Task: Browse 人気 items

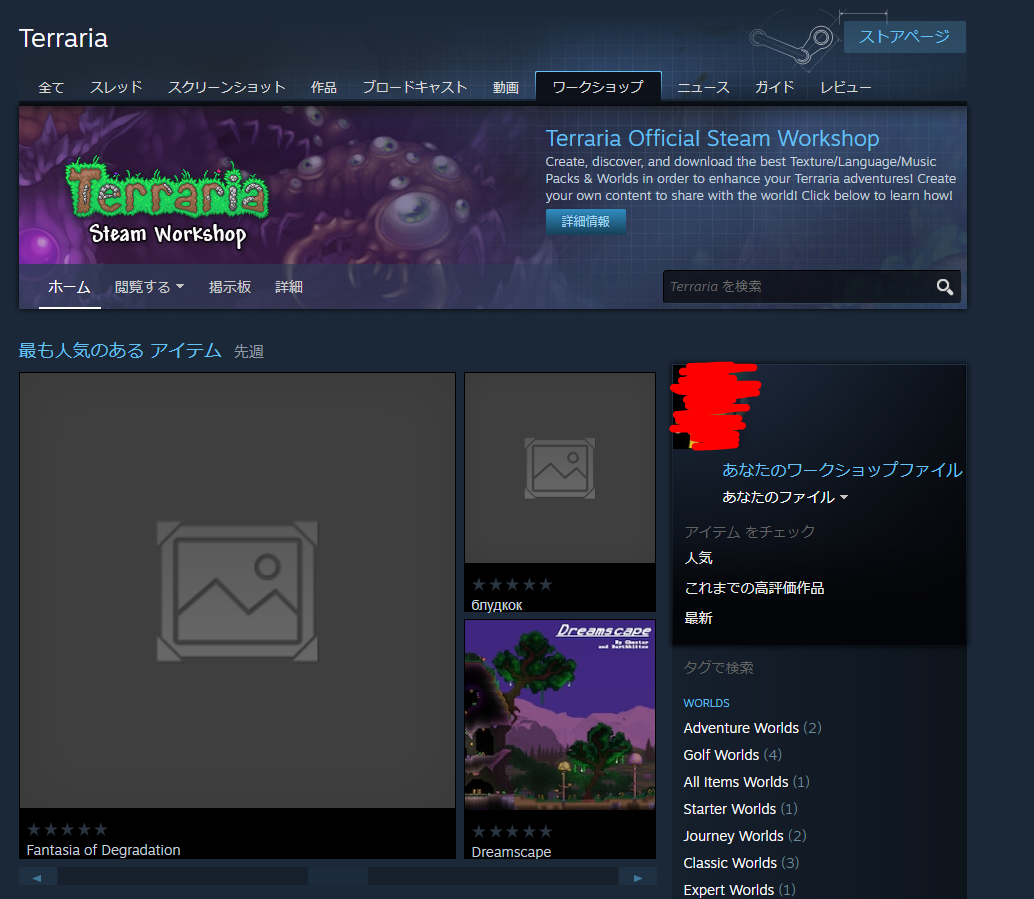Action: (698, 558)
